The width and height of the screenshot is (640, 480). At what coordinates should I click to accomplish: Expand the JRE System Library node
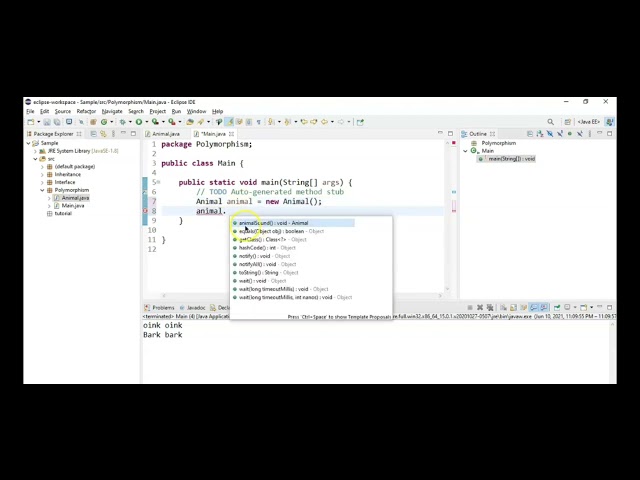pos(36,151)
